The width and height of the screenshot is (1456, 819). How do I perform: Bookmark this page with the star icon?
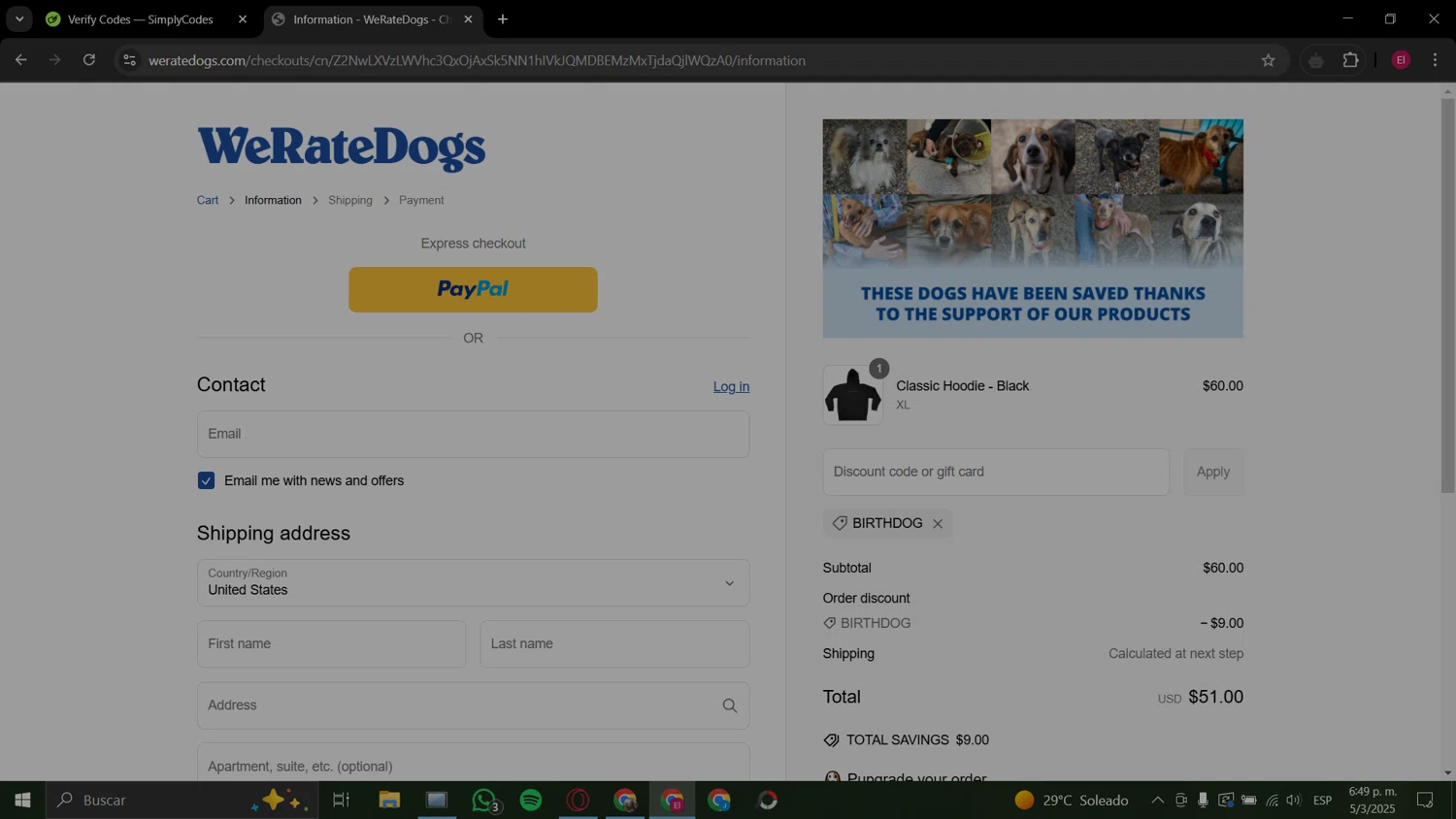click(x=1268, y=60)
